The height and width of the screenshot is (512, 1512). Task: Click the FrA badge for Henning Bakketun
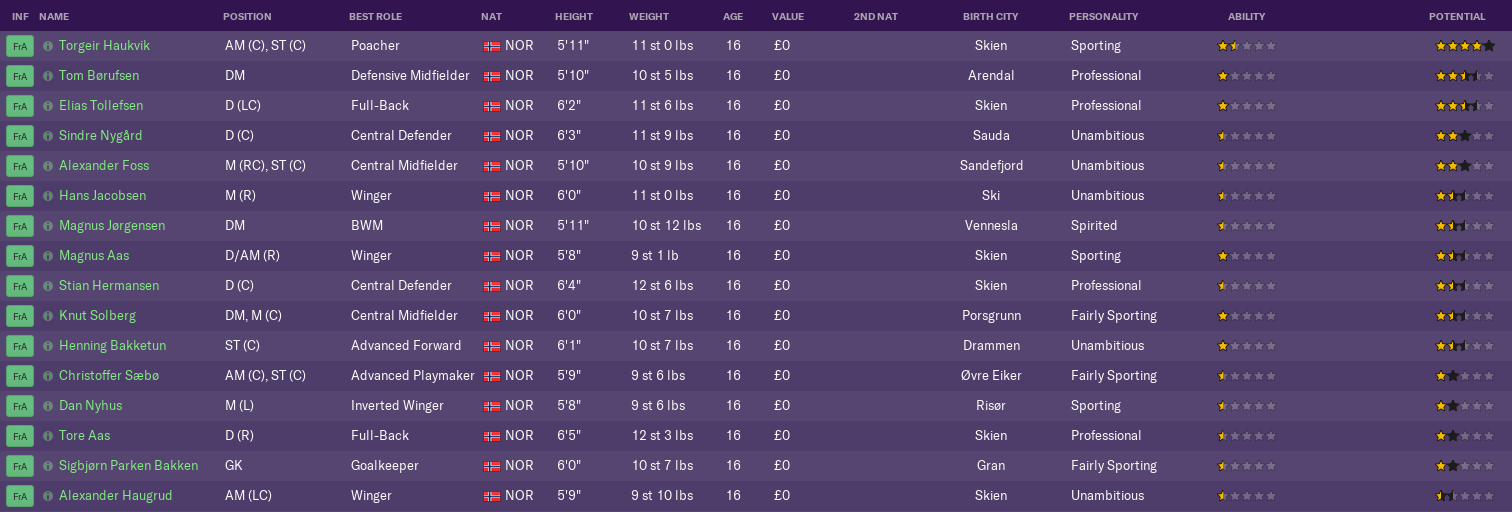(20, 346)
